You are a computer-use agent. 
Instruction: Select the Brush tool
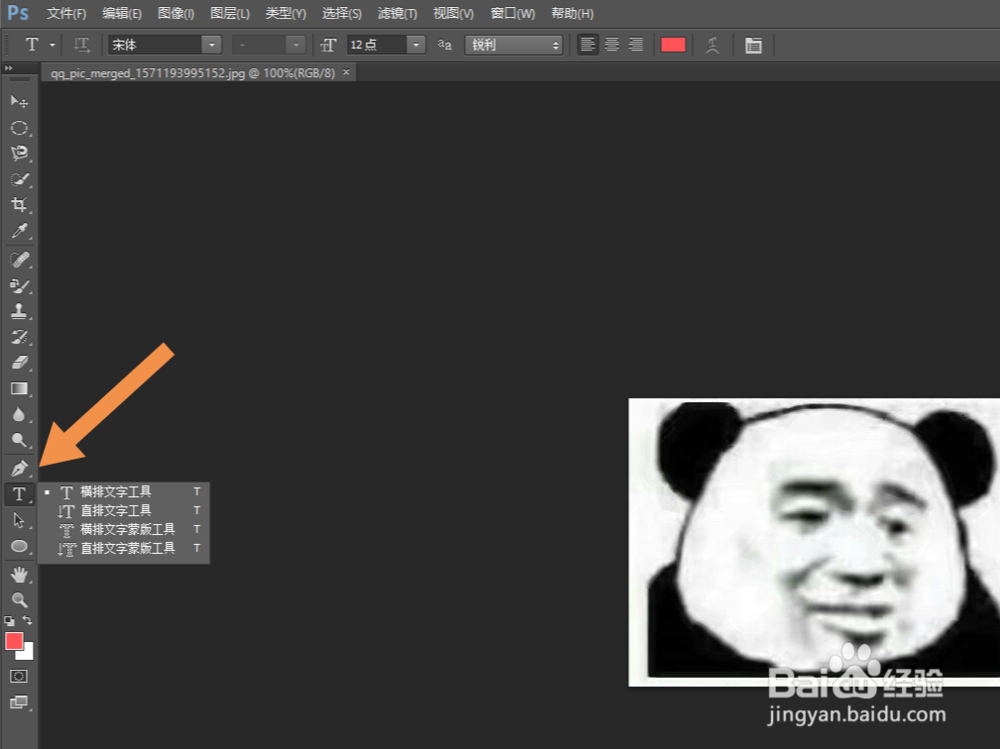coord(19,286)
